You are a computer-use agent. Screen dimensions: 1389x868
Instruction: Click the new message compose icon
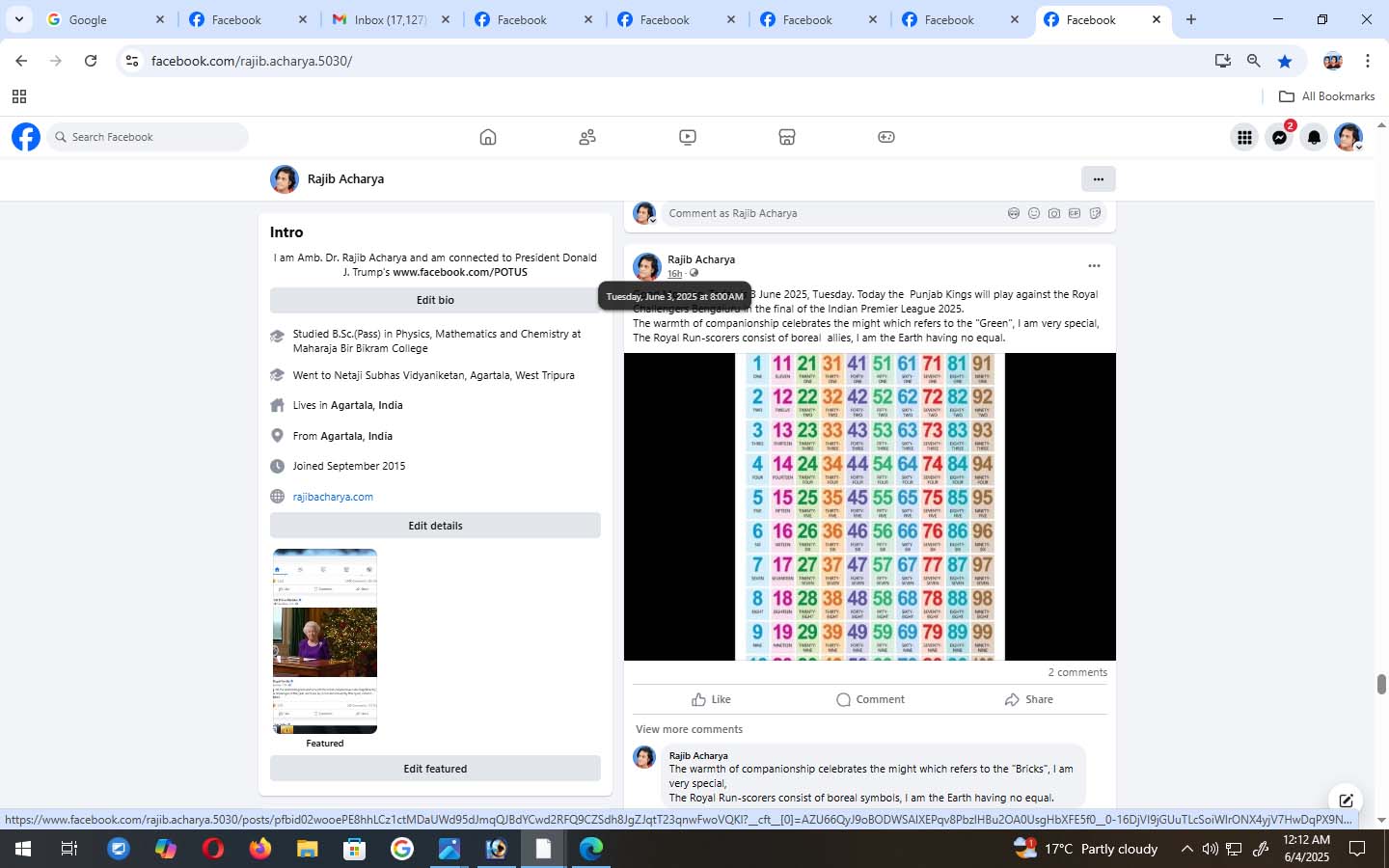(1346, 800)
